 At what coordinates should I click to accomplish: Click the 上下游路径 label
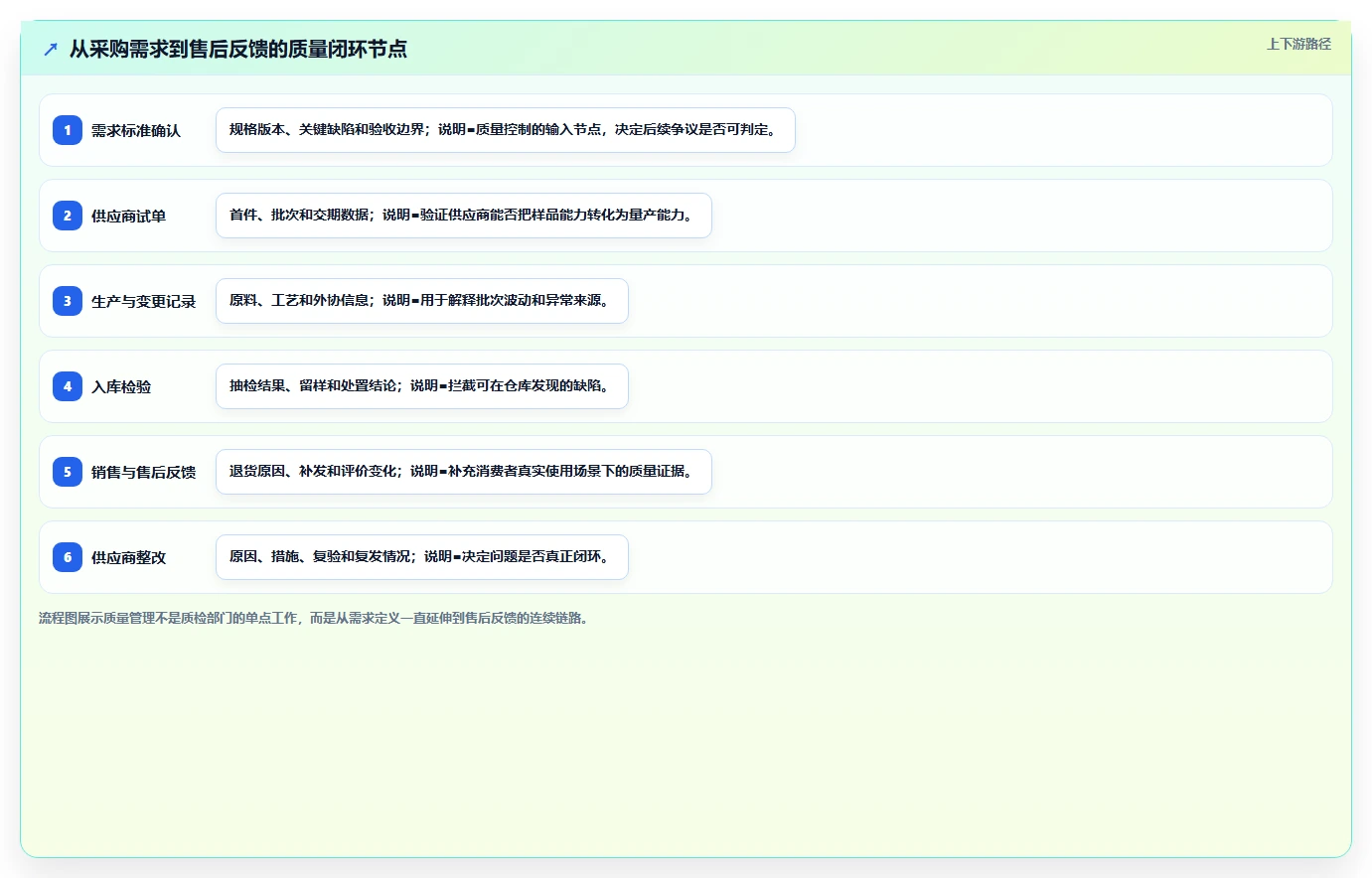tap(1298, 44)
